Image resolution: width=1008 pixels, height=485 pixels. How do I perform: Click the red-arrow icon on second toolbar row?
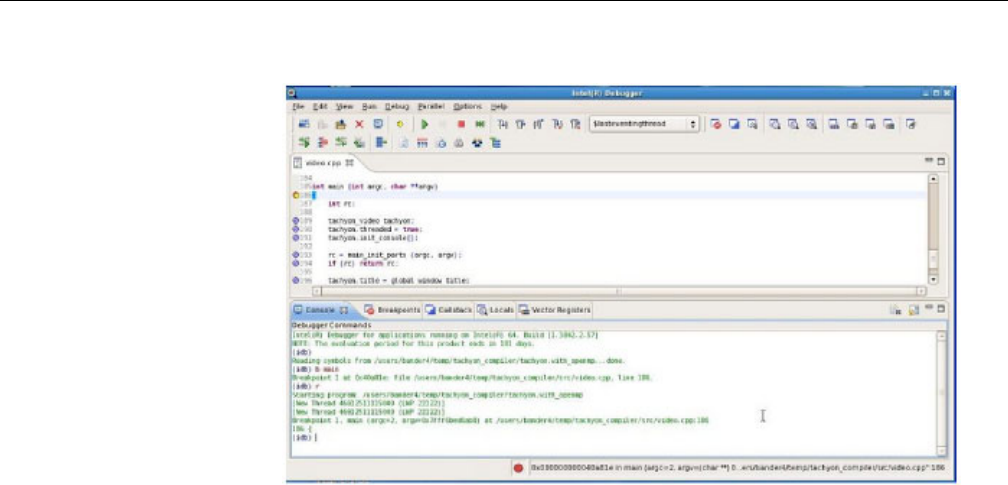[x=323, y=143]
